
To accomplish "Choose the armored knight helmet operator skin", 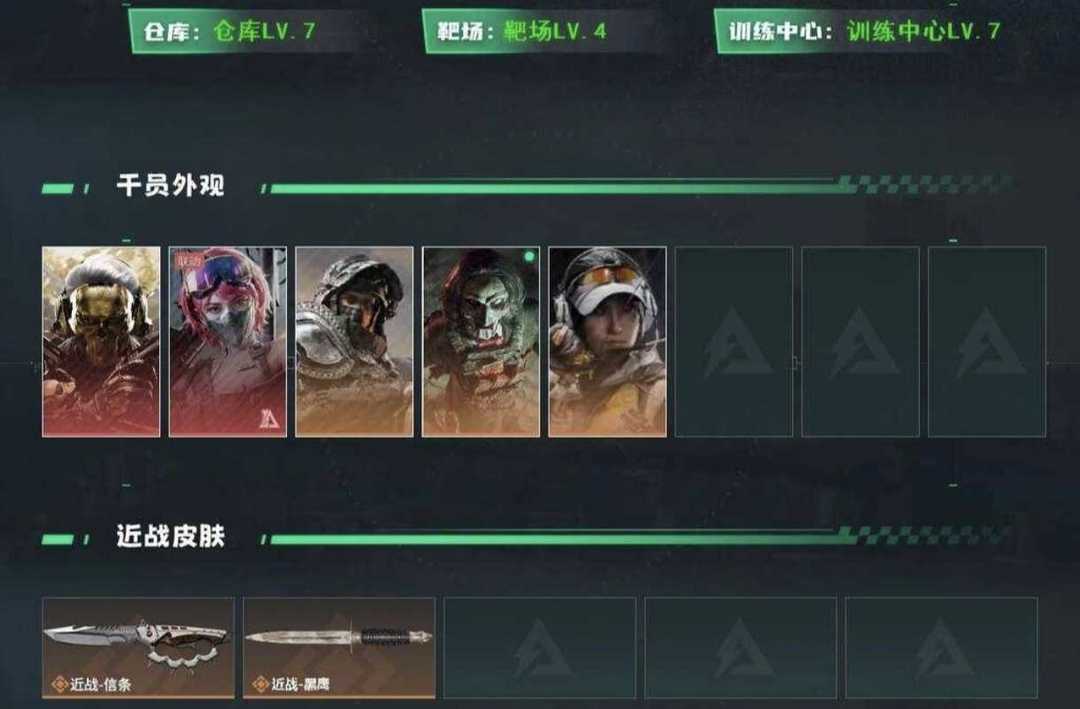I will [355, 342].
